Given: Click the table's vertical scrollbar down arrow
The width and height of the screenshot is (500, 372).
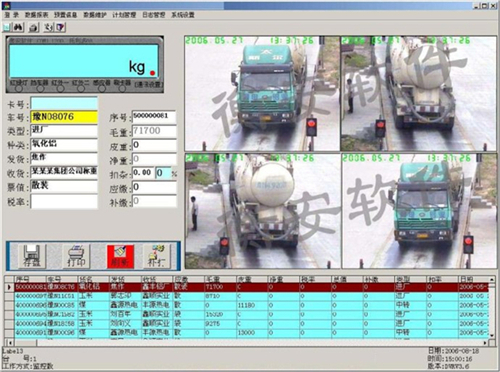Looking at the screenshot, I should tap(492, 335).
